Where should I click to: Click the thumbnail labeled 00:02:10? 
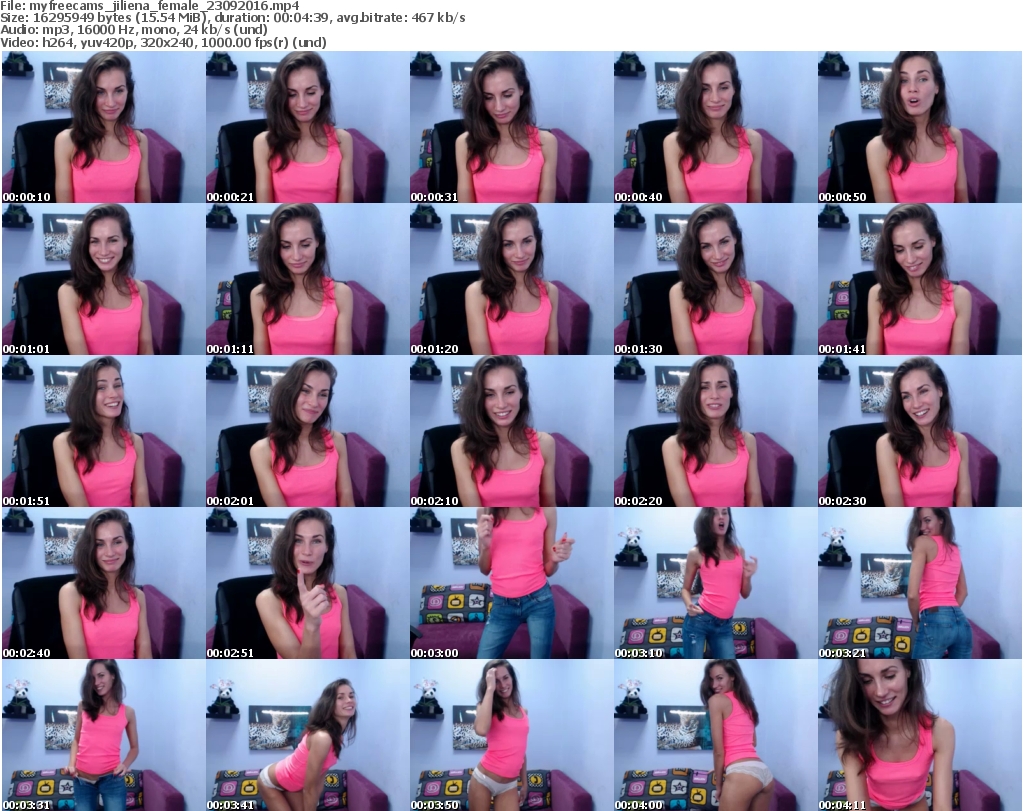pos(511,431)
